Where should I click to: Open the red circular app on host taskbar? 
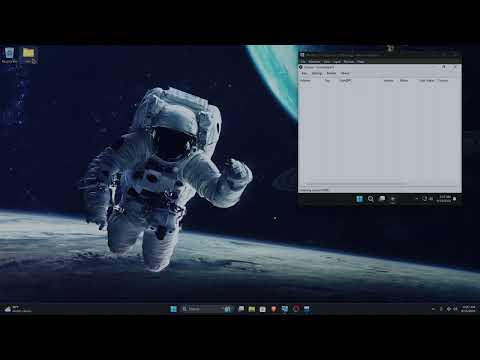pos(296,309)
